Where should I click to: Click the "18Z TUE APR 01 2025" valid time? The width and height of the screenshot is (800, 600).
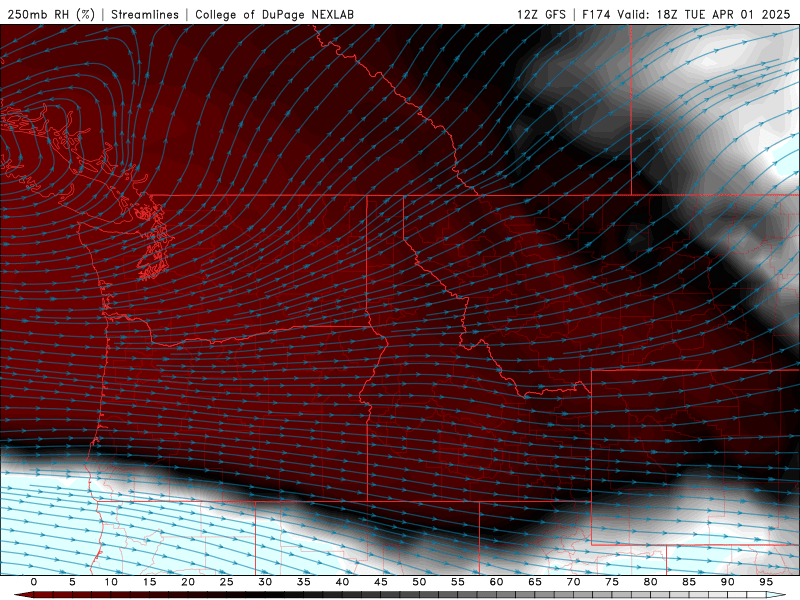723,14
